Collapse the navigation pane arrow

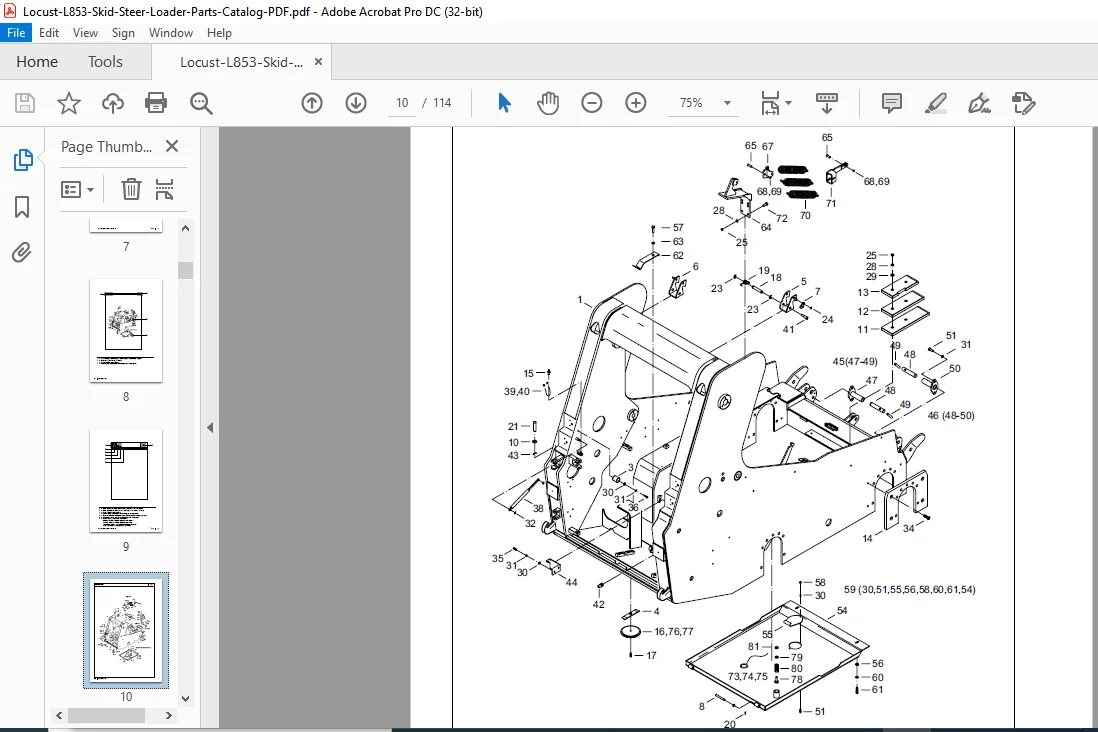210,427
